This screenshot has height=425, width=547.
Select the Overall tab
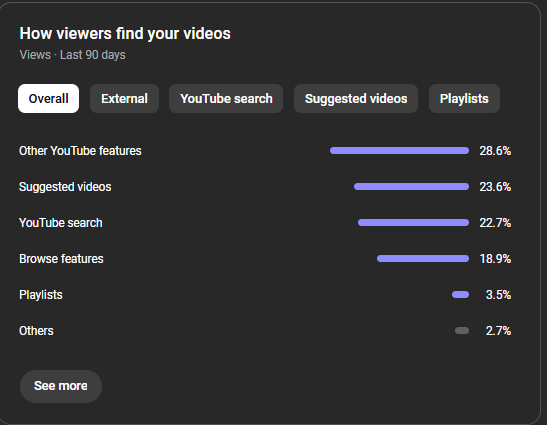point(48,98)
